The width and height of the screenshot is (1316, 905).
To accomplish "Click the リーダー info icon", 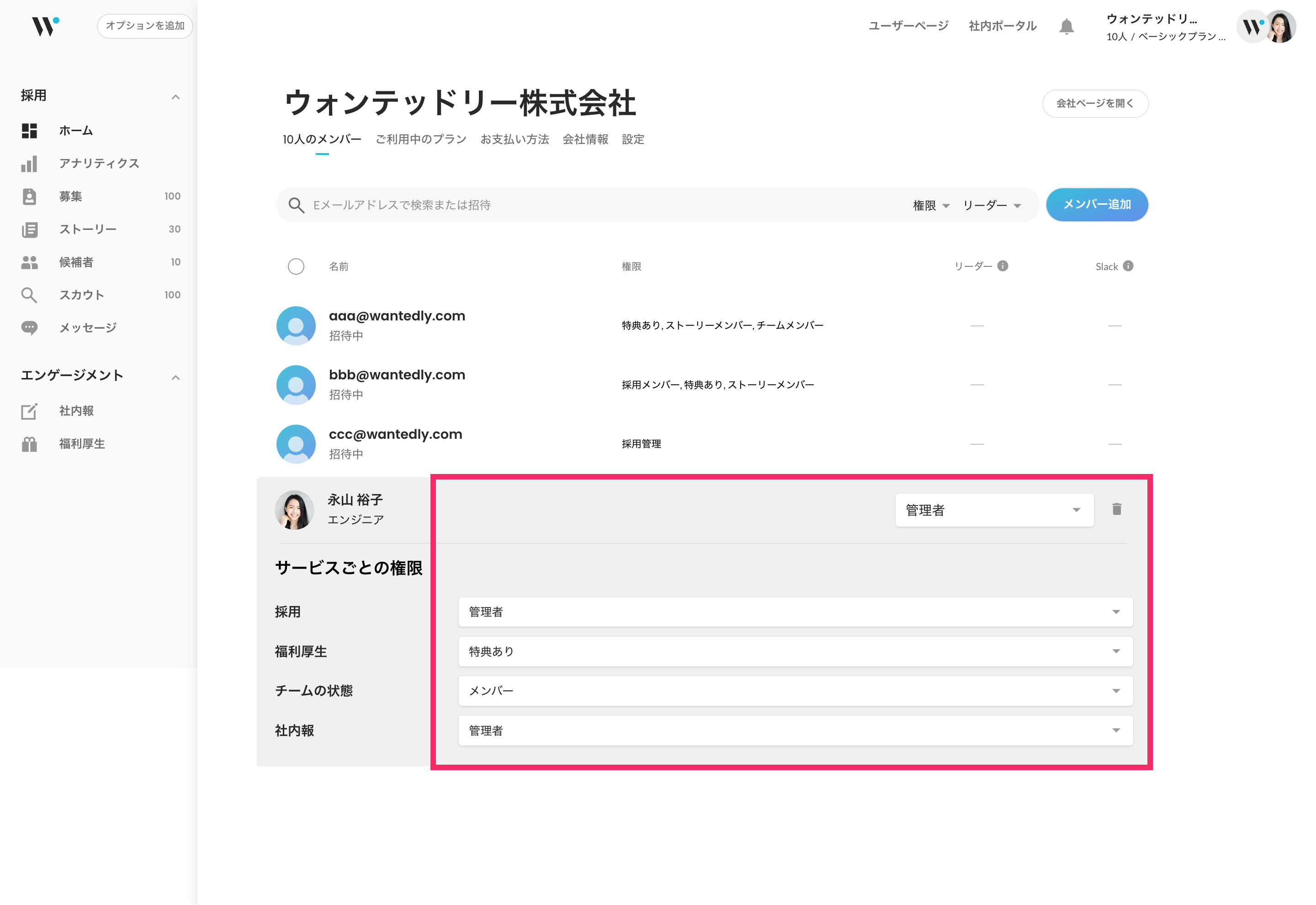I will click(x=1003, y=266).
